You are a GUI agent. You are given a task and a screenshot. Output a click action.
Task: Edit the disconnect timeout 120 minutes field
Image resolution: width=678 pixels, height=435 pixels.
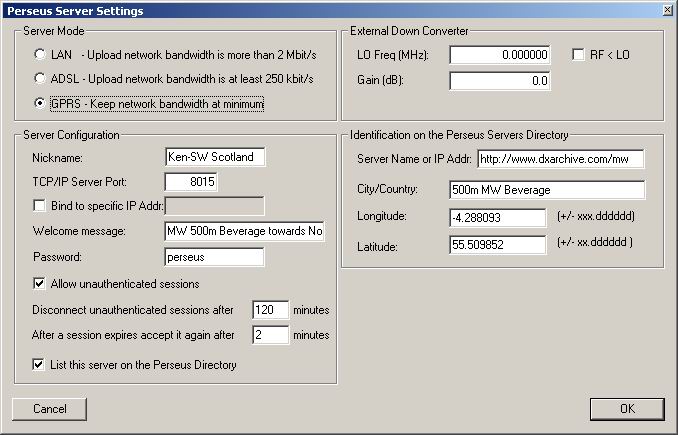270,310
